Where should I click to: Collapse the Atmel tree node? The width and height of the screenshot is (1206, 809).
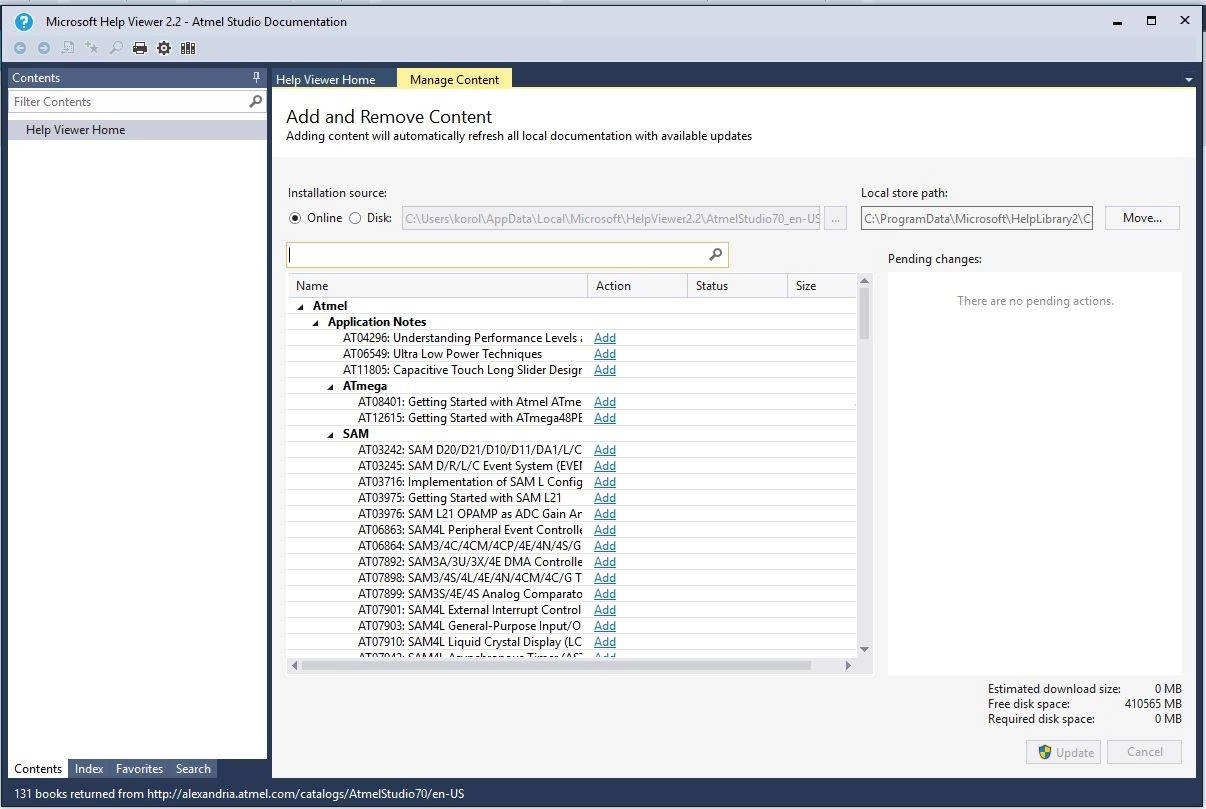[x=300, y=306]
